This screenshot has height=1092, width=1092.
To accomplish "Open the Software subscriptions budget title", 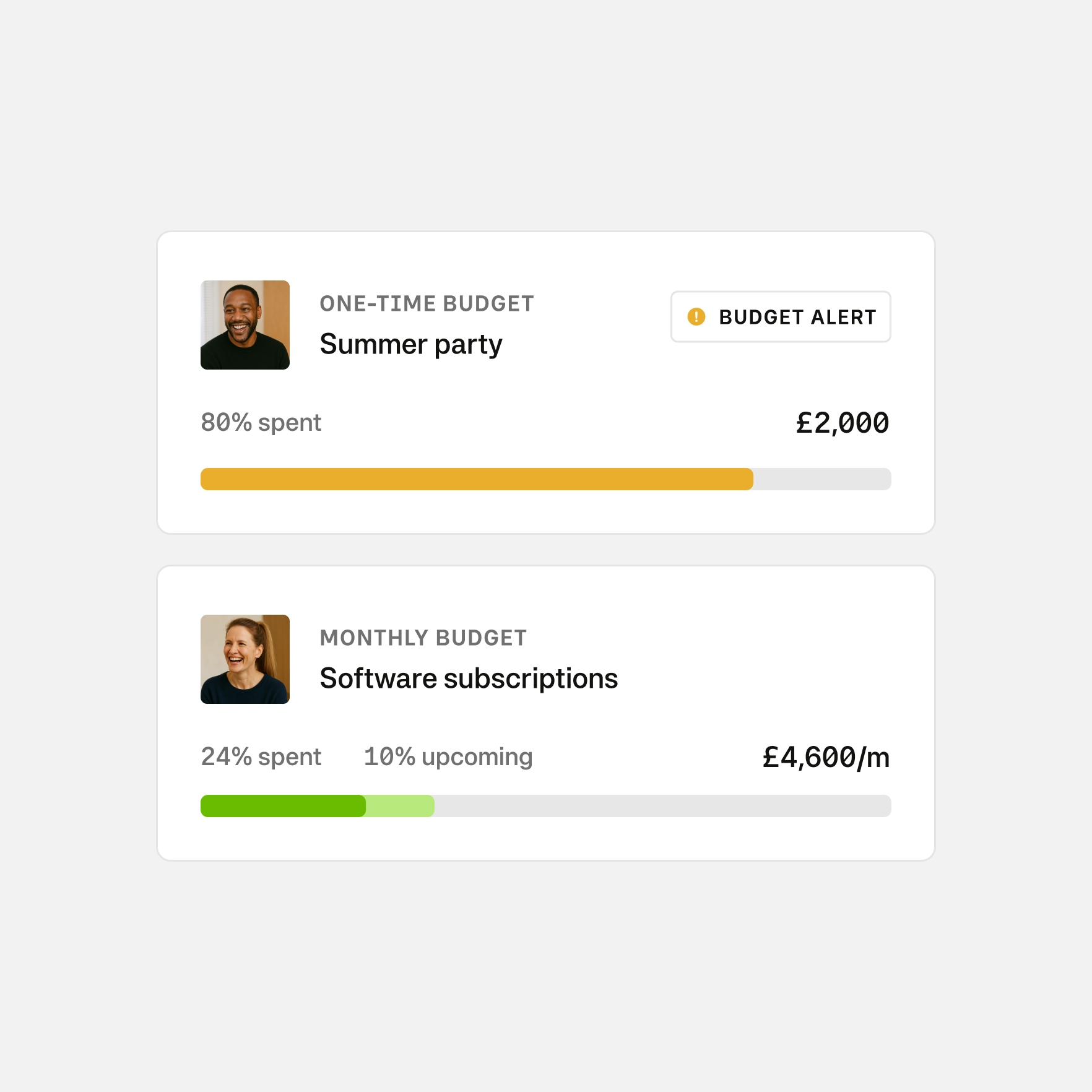I will 469,678.
